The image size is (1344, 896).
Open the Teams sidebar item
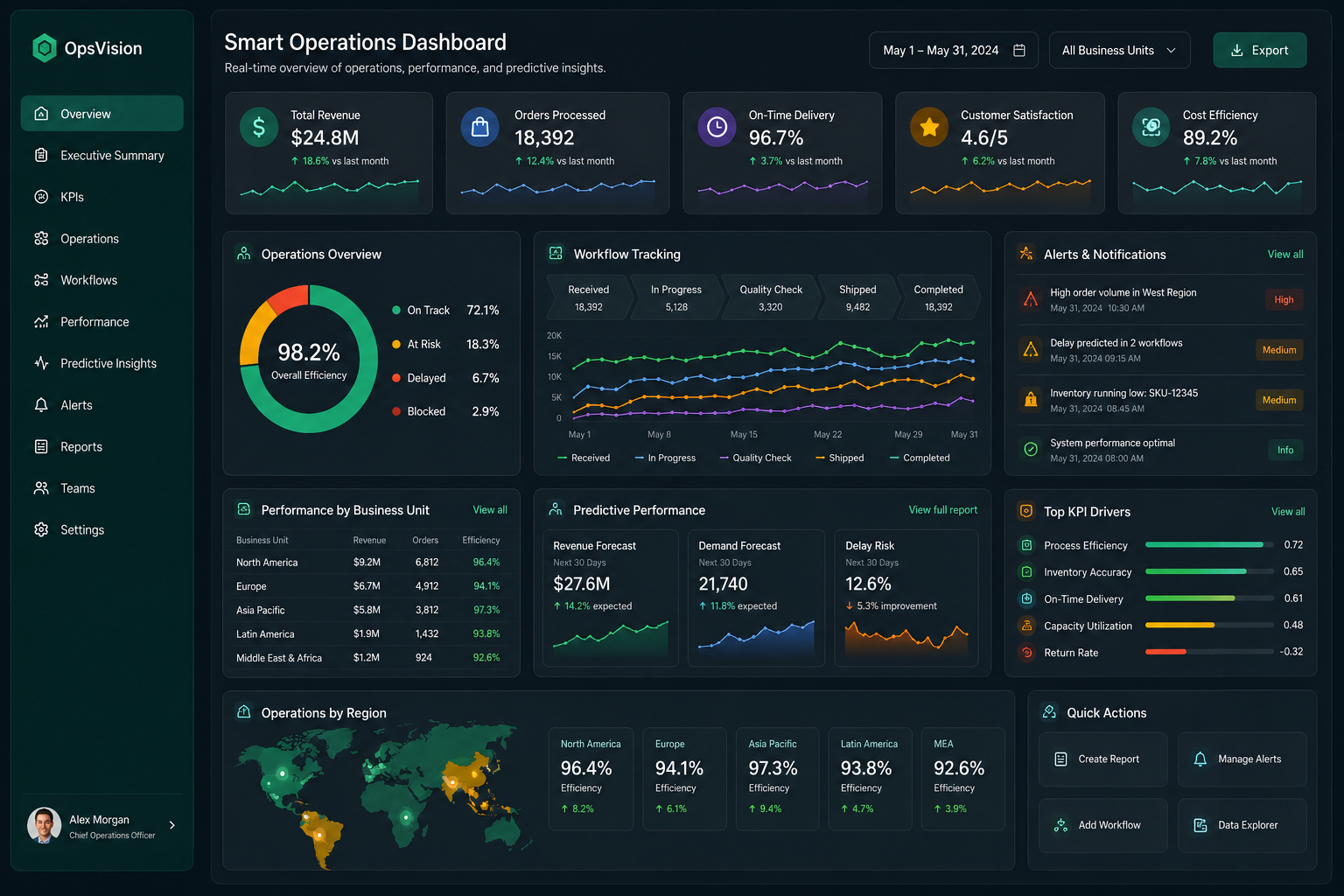tap(101, 488)
